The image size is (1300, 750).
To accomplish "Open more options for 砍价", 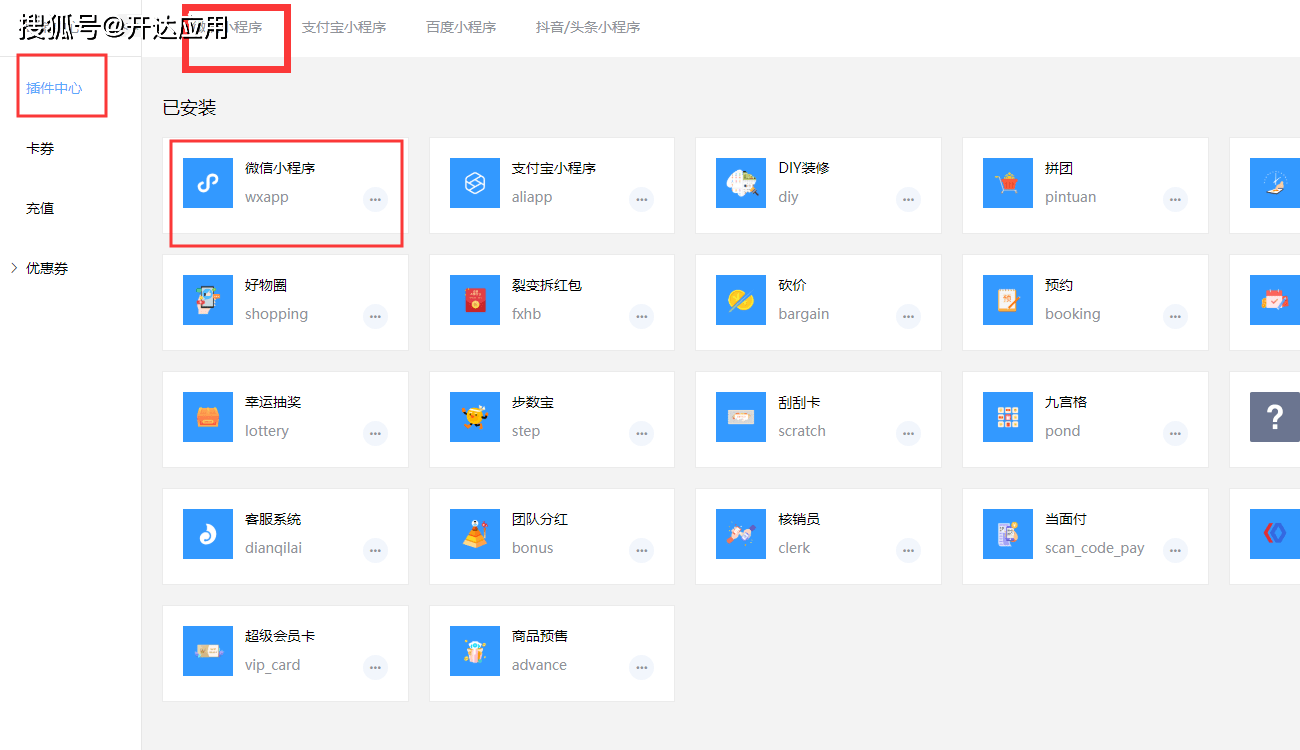I will [x=908, y=316].
